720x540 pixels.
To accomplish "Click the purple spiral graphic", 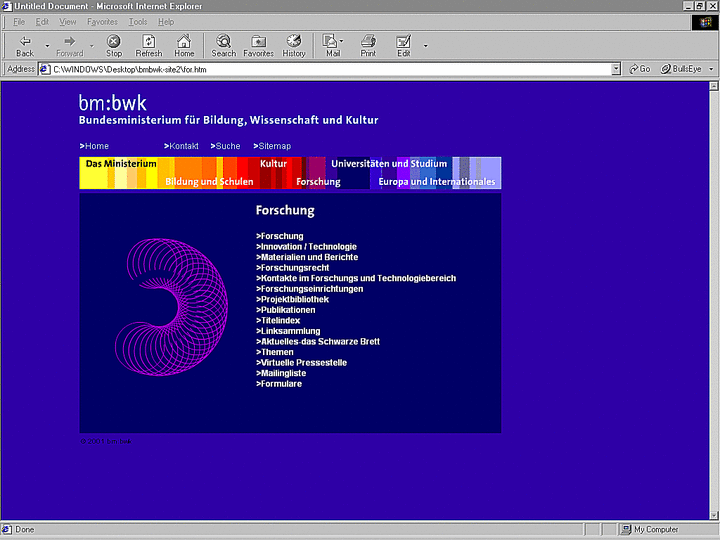I will tap(171, 307).
